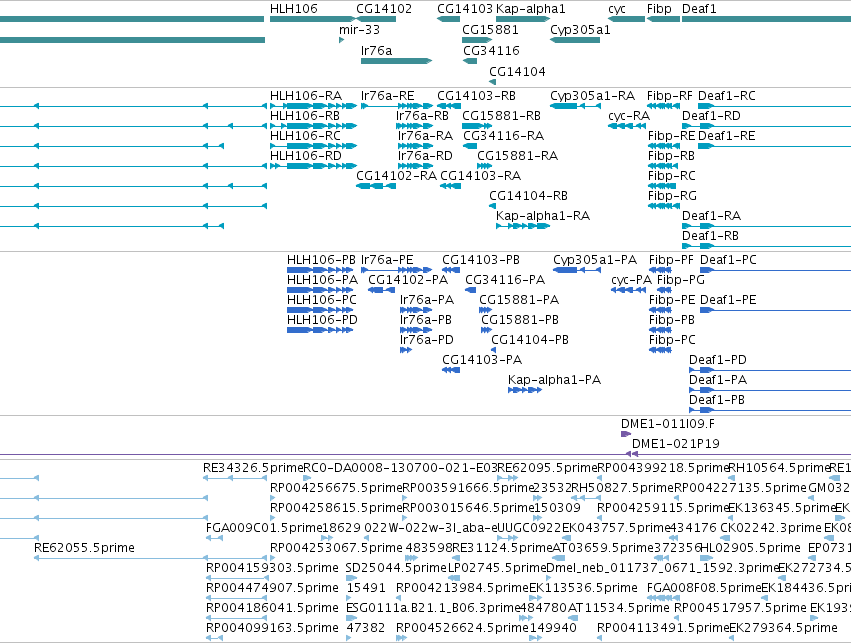Click the RE62055.5prime EST feature
Viewport: 851px width, 643px height.
pos(151,558)
